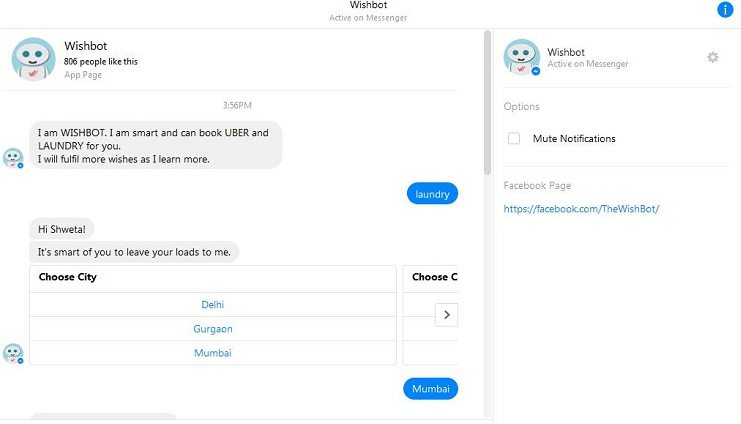This screenshot has height=424, width=741.
Task: Click the "806 people like this" text
Action: 101,61
